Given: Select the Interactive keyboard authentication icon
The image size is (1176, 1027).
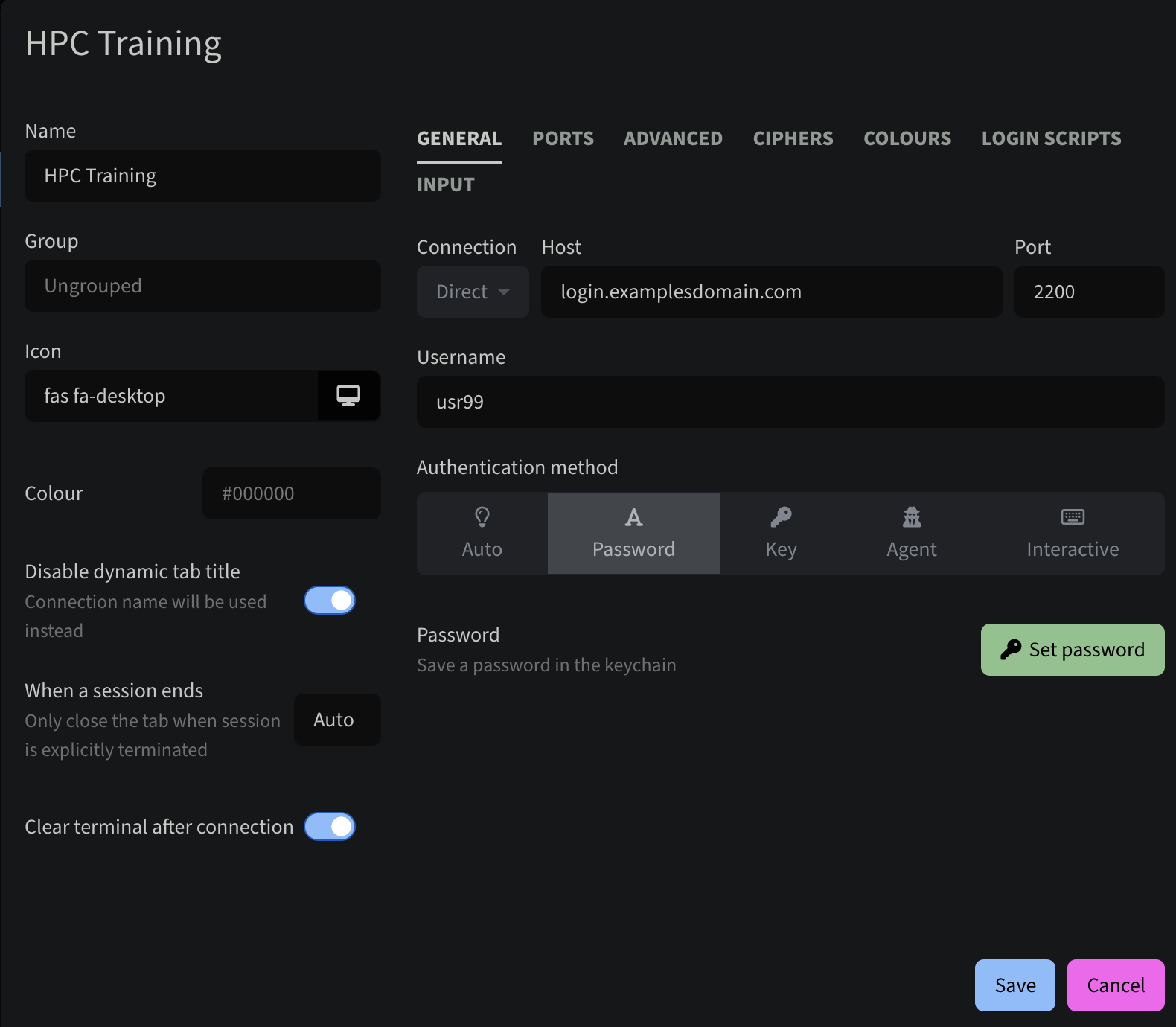Looking at the screenshot, I should (1073, 516).
